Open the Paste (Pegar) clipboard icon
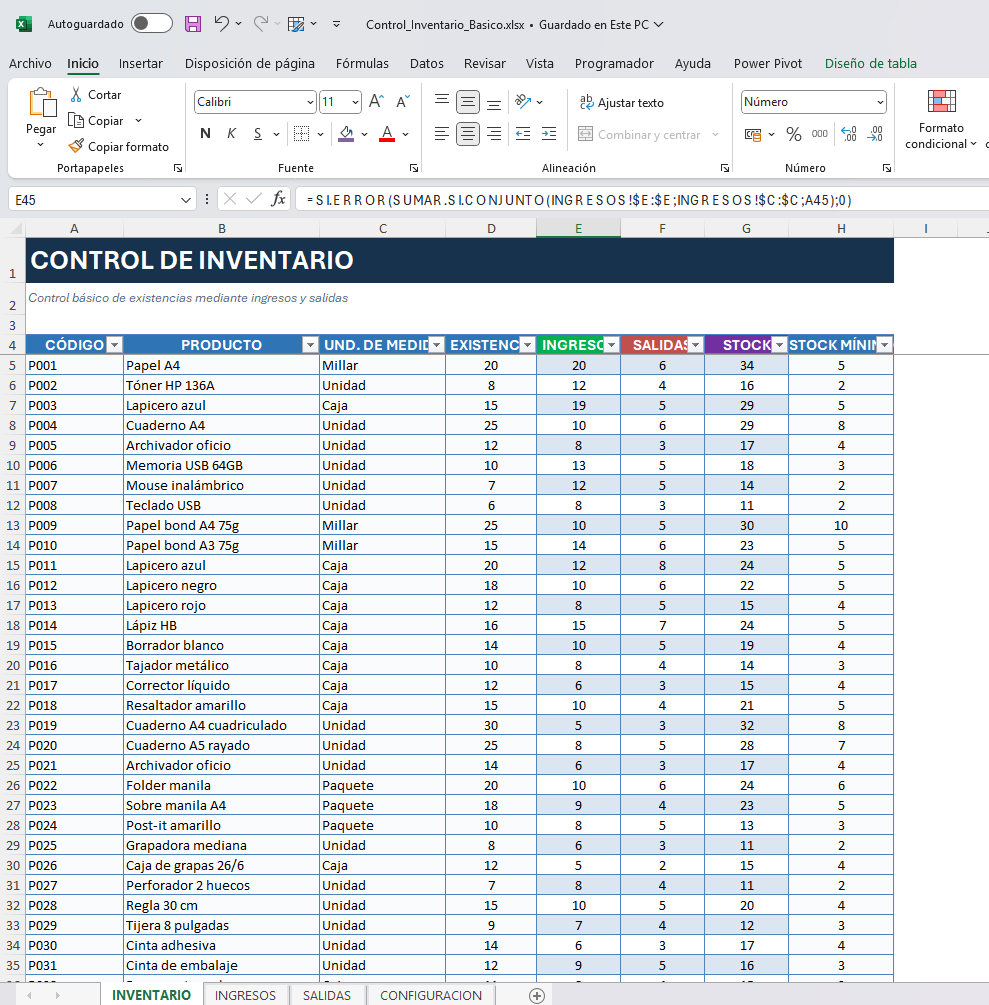 point(42,102)
